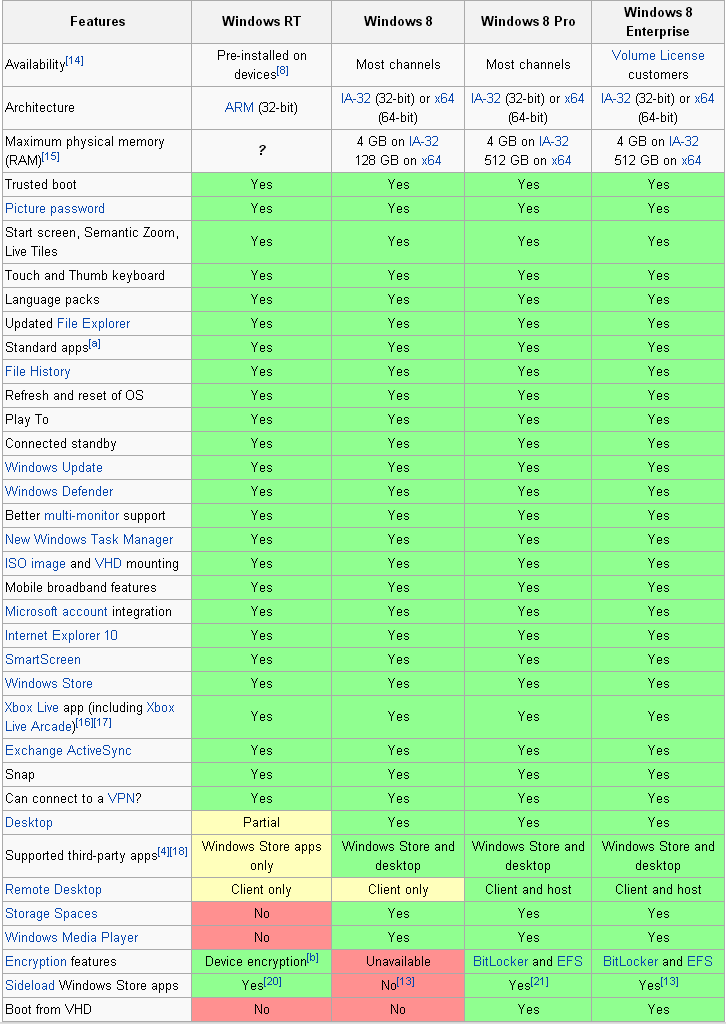Open reference [21] in Sideload row
The image size is (726, 1024).
coord(539,981)
